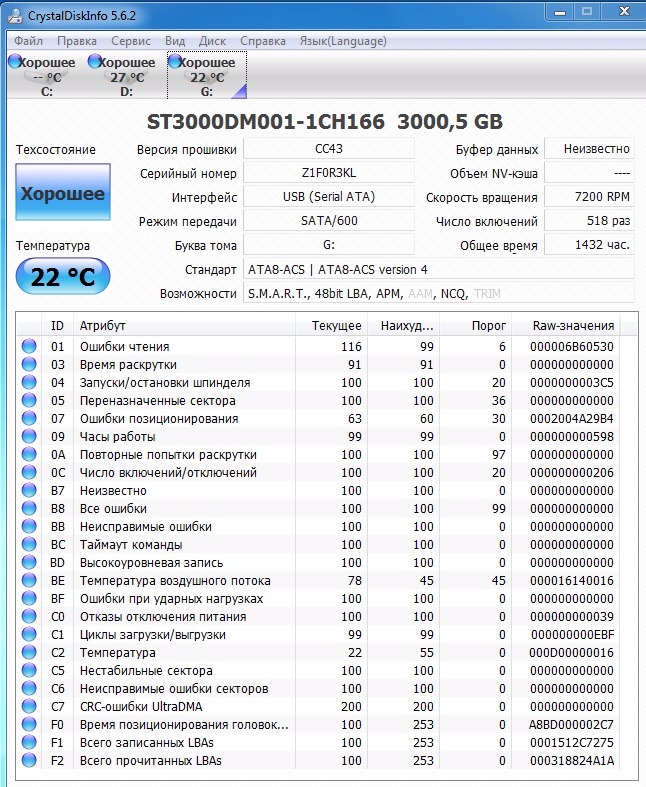
Task: Click status icon for Все ошибки row
Action: [x=29, y=508]
